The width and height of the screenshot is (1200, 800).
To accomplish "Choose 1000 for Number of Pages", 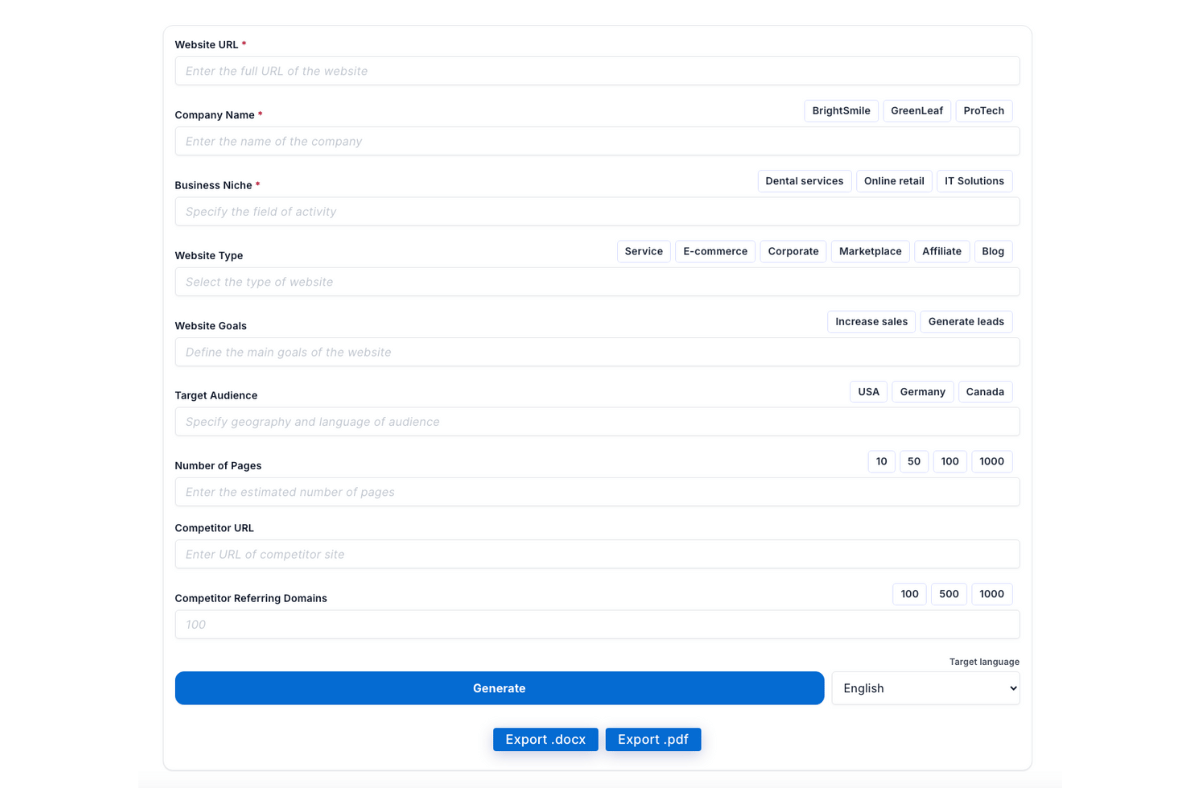I will pyautogui.click(x=992, y=462).
